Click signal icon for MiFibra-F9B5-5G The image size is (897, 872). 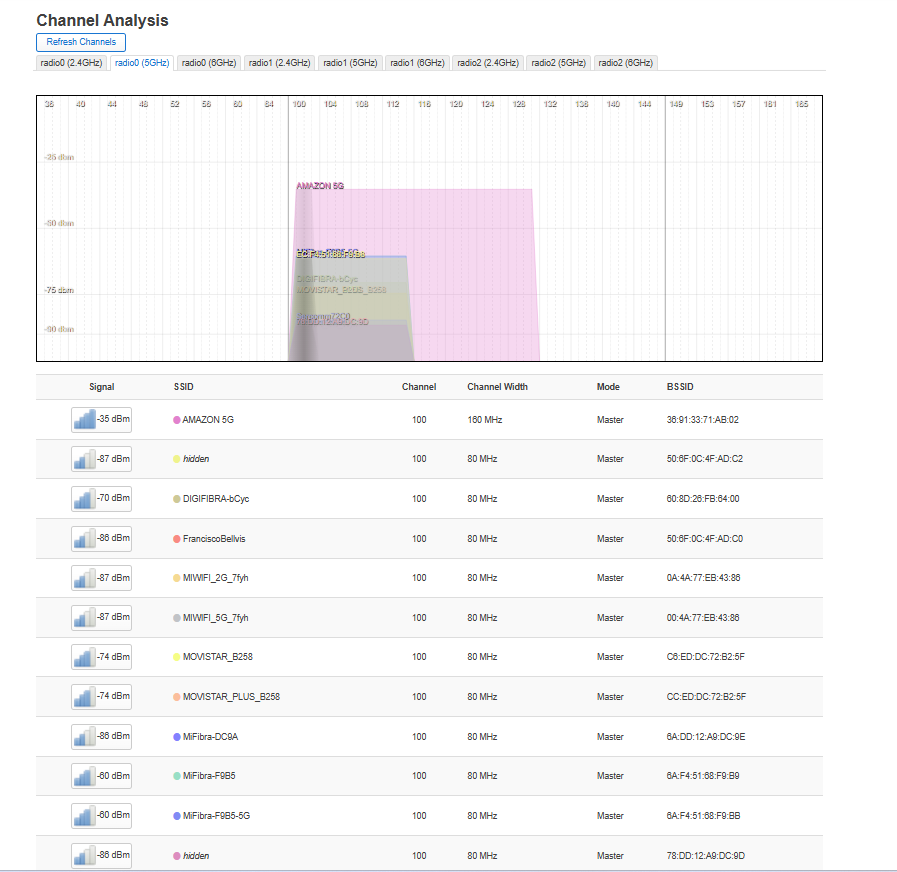84,816
